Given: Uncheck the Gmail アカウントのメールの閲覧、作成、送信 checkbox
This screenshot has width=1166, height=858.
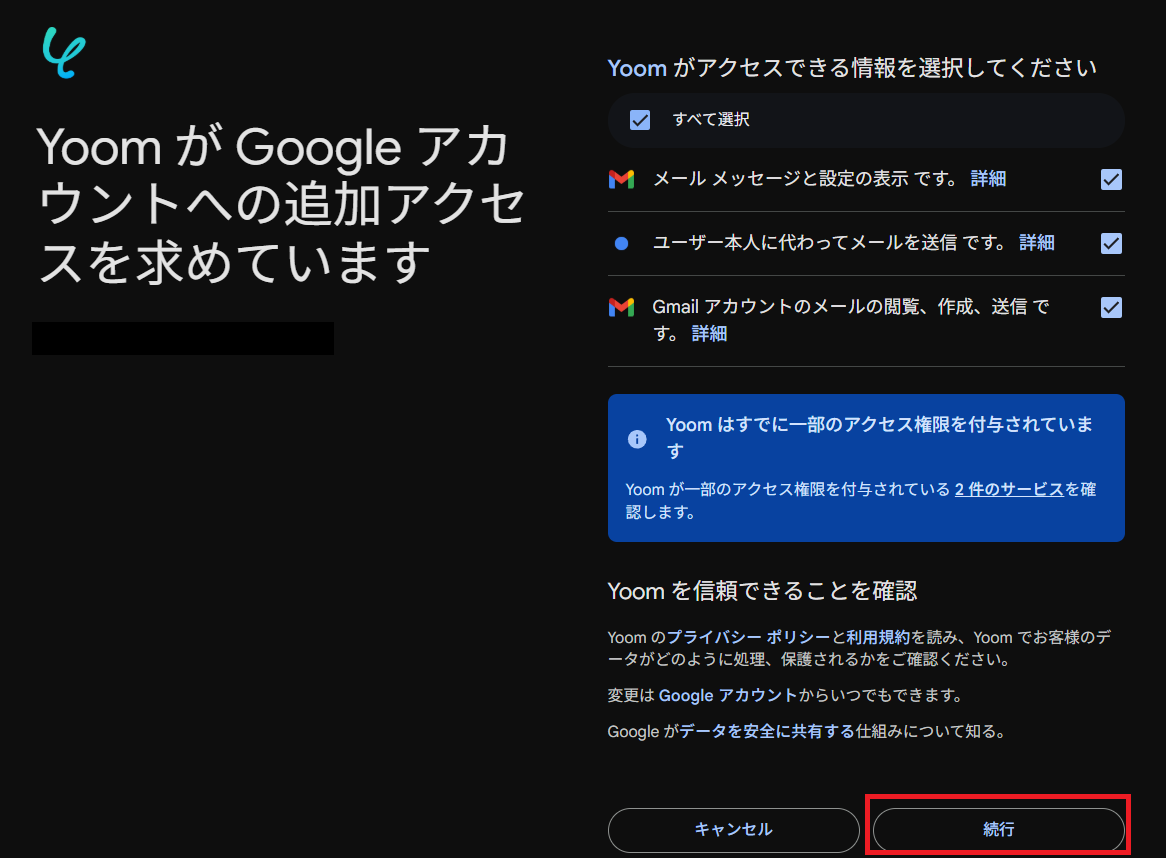Looking at the screenshot, I should coord(1111,307).
